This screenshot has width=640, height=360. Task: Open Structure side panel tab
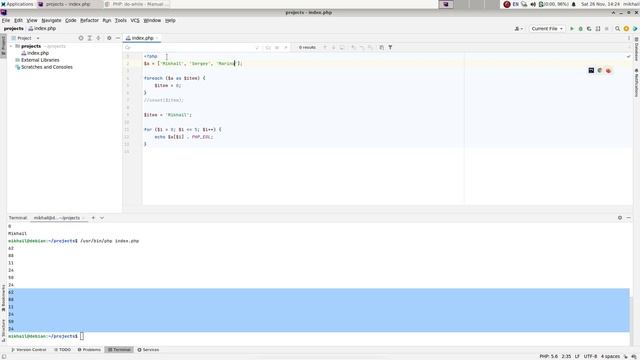(x=3, y=330)
